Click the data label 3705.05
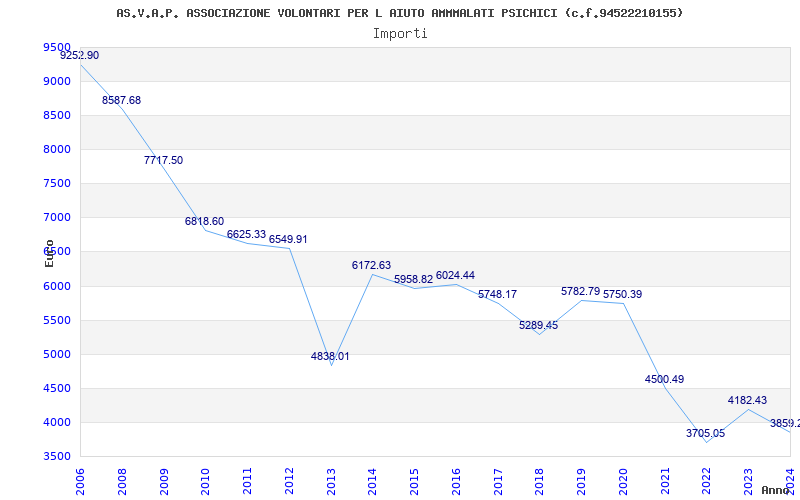This screenshot has width=800, height=500. (x=706, y=433)
